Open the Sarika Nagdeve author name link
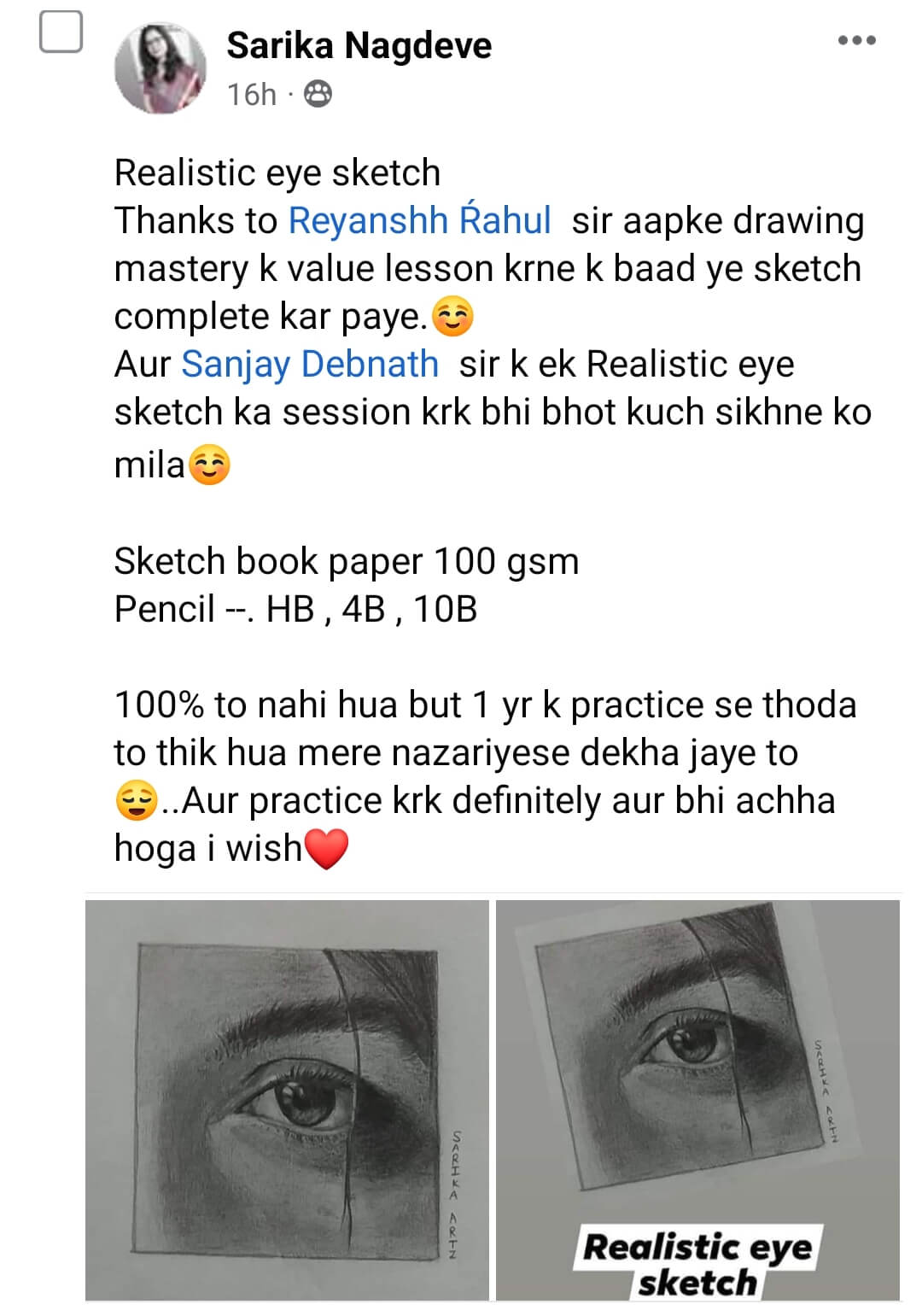Screen dimensions: 922x1316 click(x=359, y=45)
